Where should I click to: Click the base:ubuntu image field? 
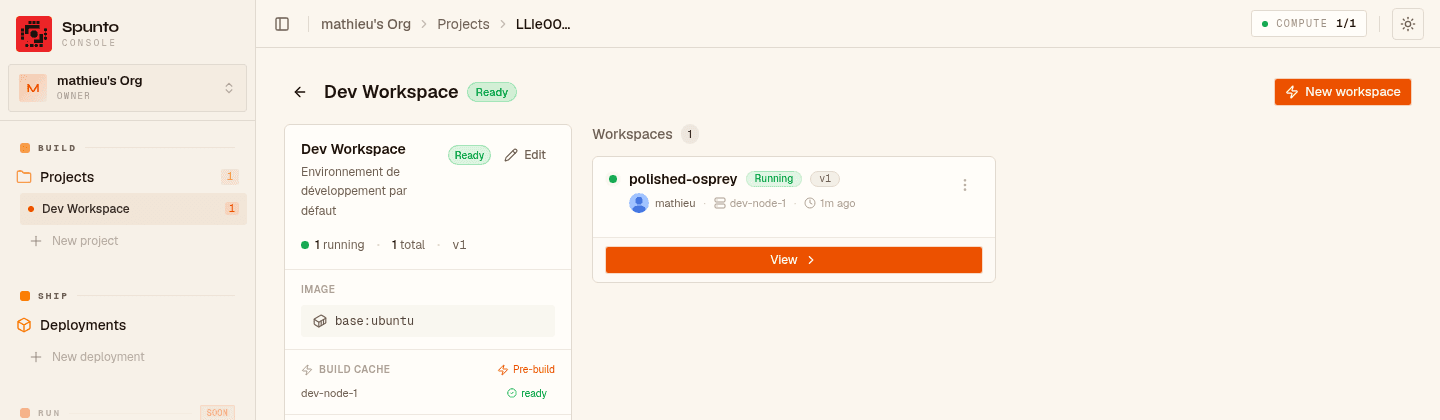(x=428, y=321)
